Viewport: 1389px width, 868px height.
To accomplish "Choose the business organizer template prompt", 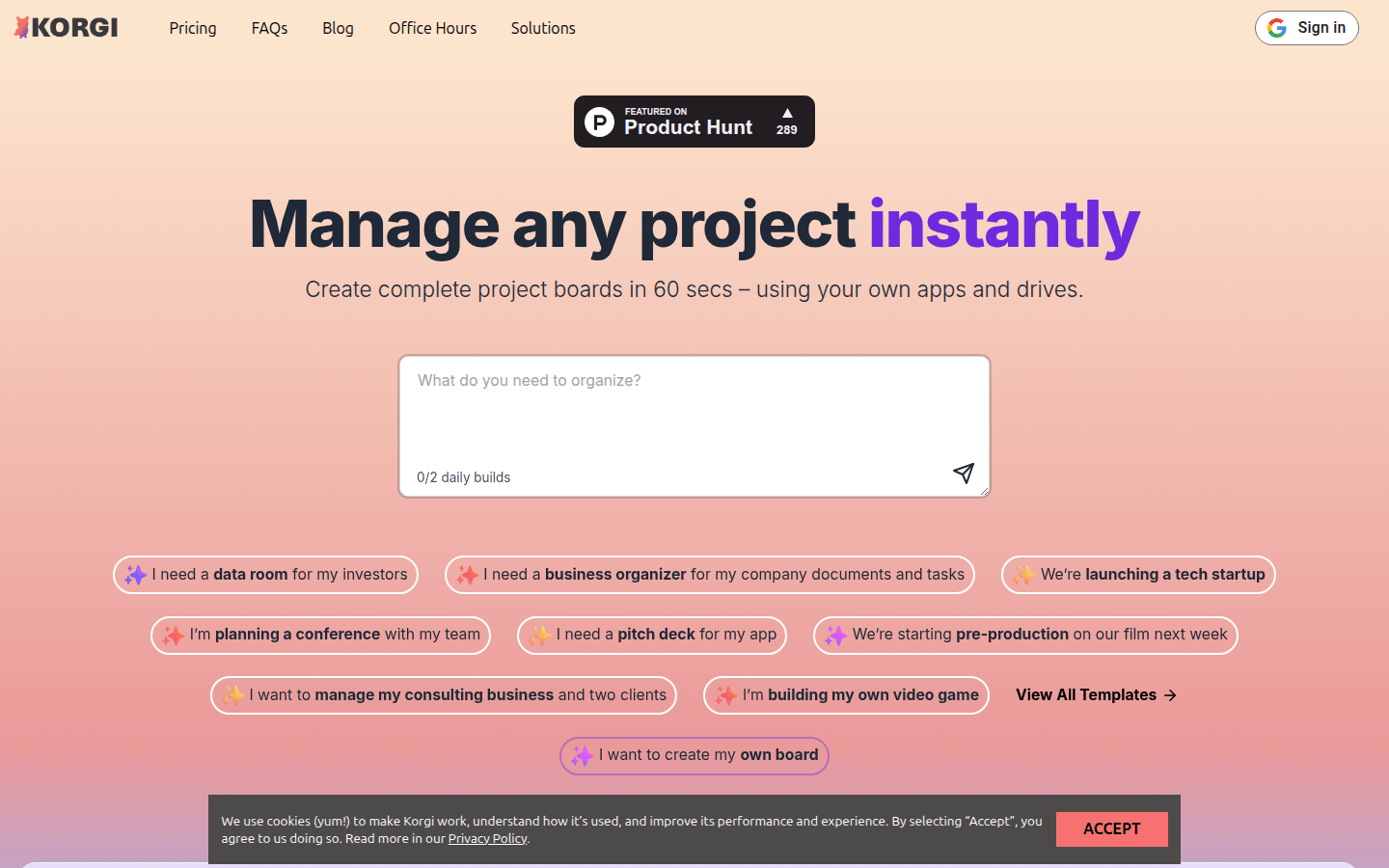I will 710,575.
